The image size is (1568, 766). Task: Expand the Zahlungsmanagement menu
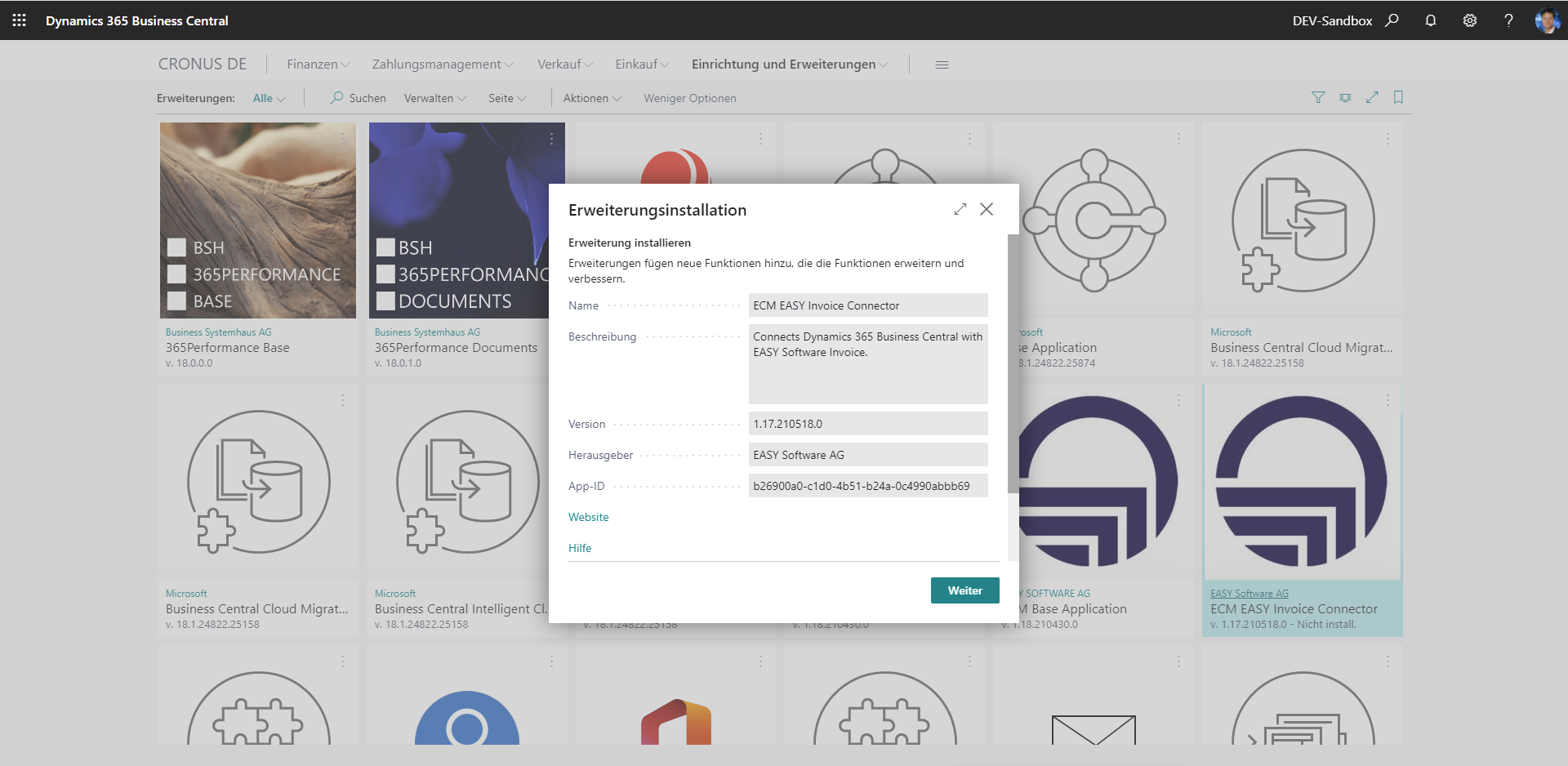[x=443, y=65]
